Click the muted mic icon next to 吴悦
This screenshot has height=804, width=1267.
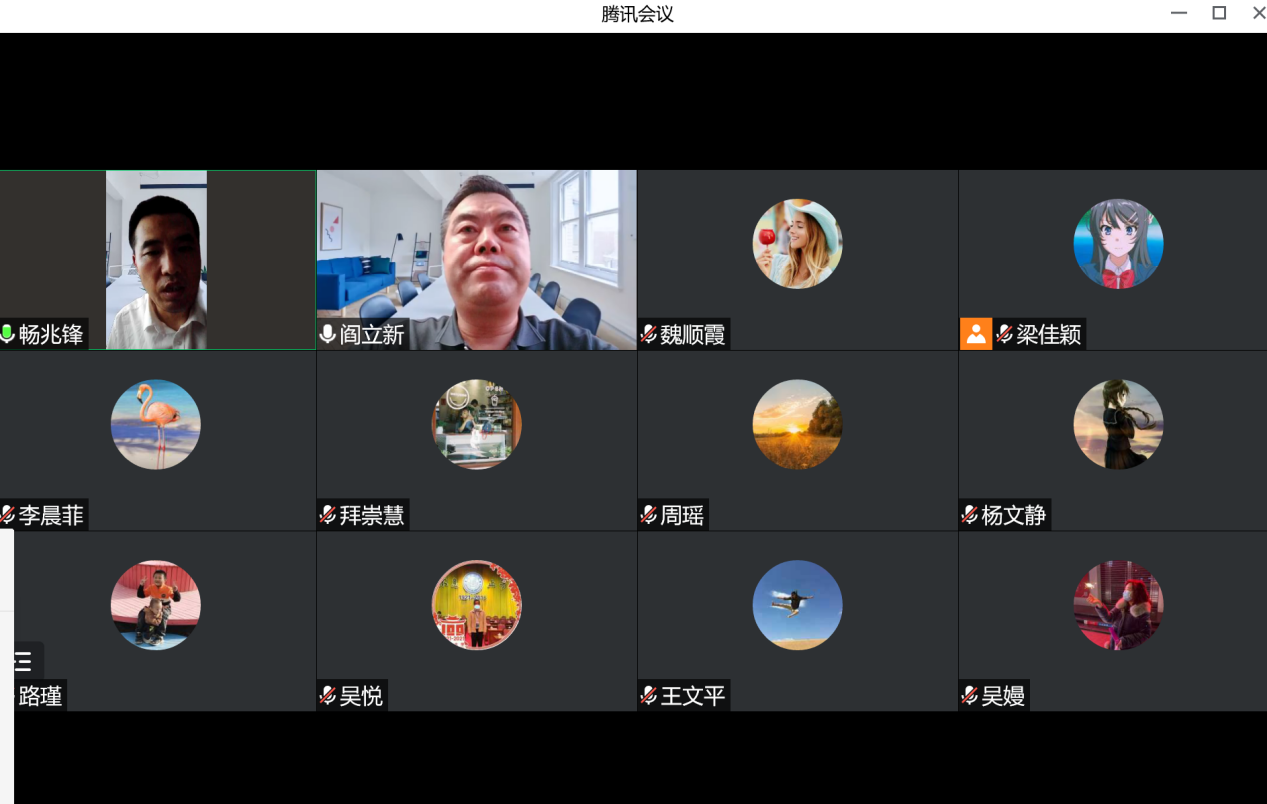point(327,695)
